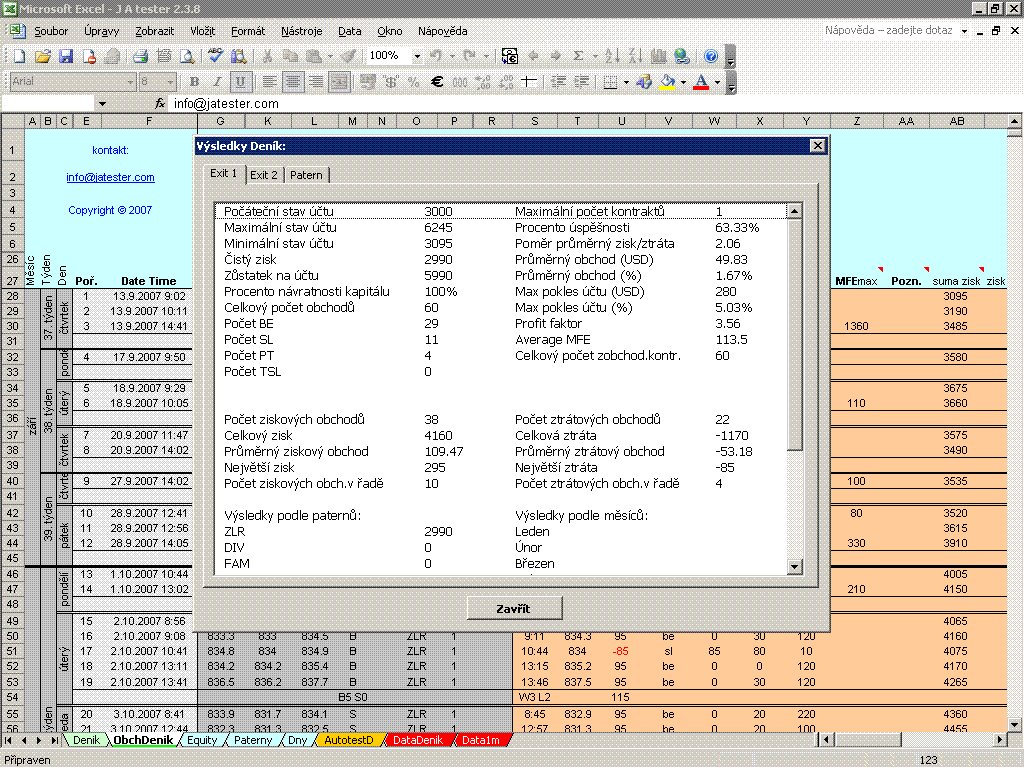Viewport: 1024px width, 768px height.
Task: Open a file with the Open folder icon
Action: tap(42, 56)
